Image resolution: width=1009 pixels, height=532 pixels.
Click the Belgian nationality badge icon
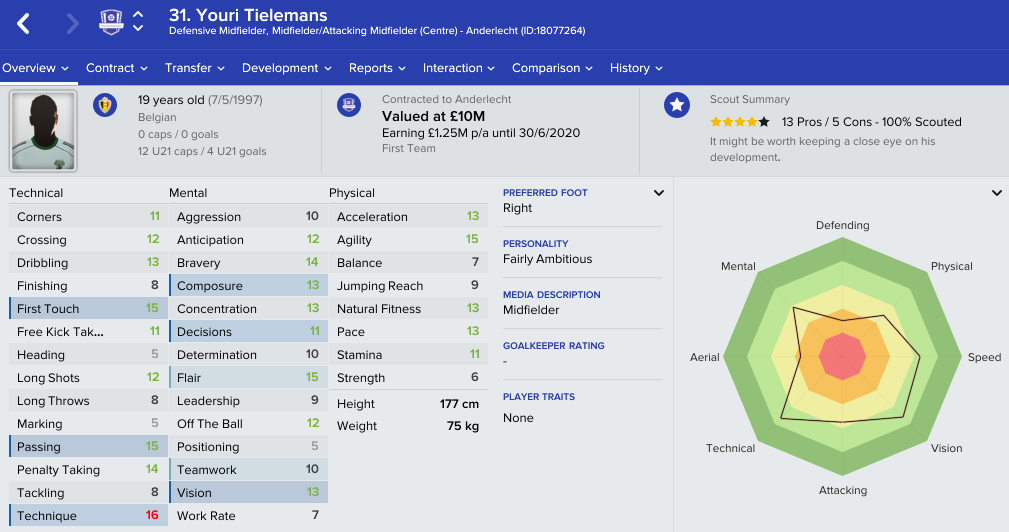104,105
